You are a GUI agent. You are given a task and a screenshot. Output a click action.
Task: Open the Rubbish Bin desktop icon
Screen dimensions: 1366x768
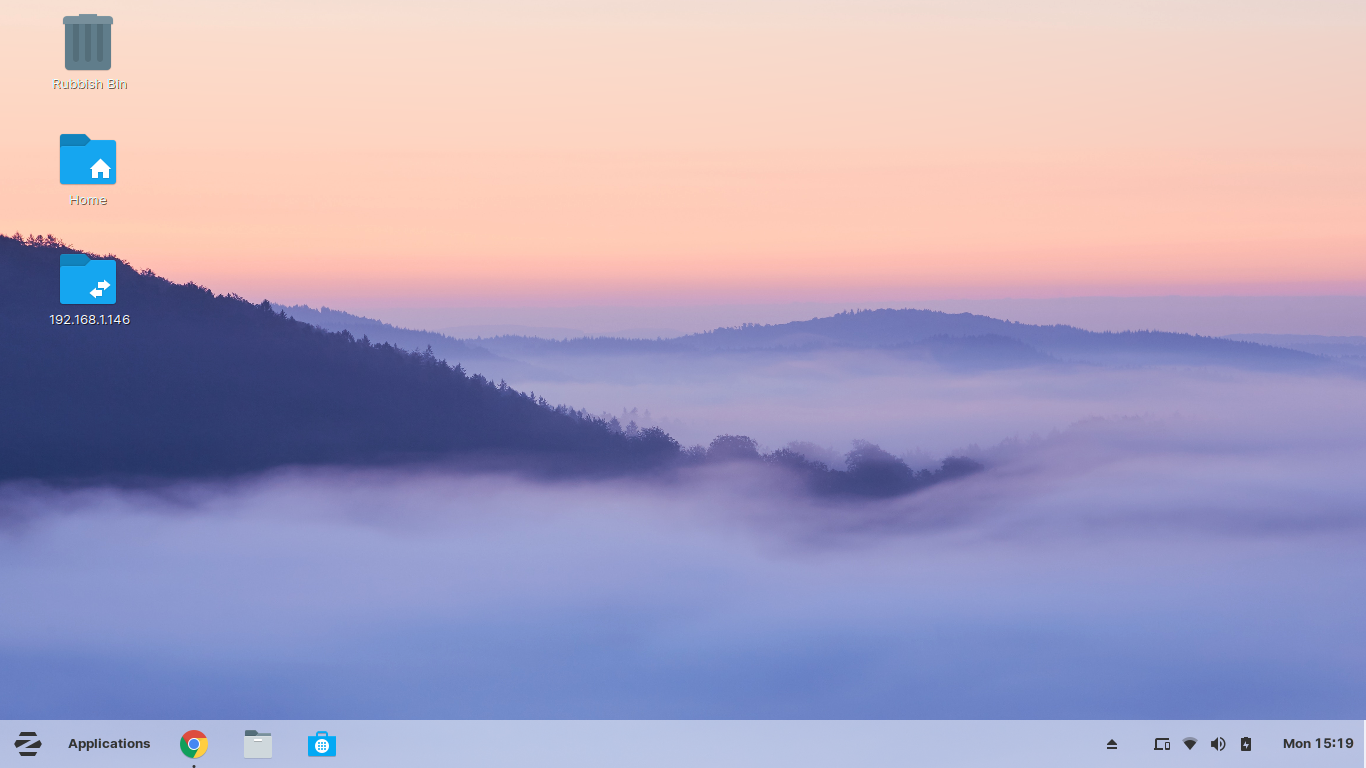[88, 43]
